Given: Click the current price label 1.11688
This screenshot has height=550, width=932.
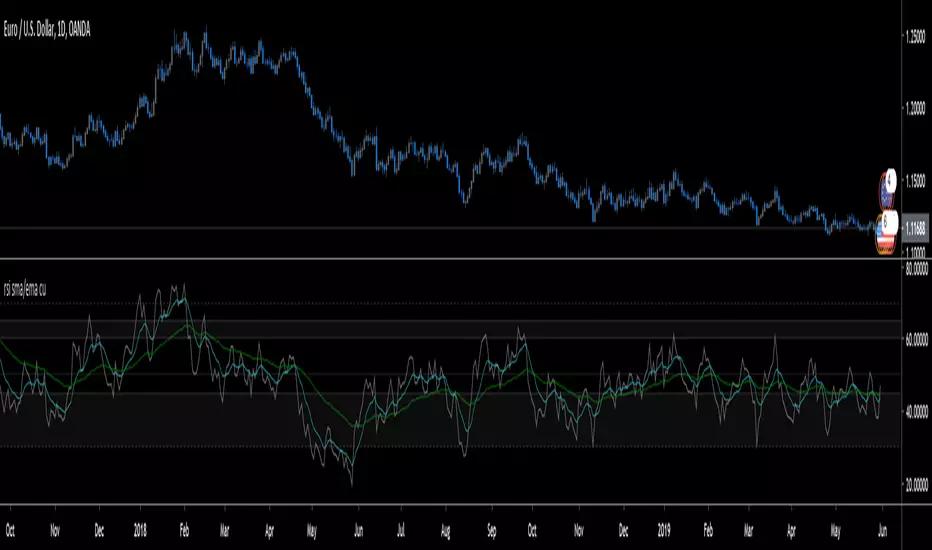Looking at the screenshot, I should click(915, 228).
